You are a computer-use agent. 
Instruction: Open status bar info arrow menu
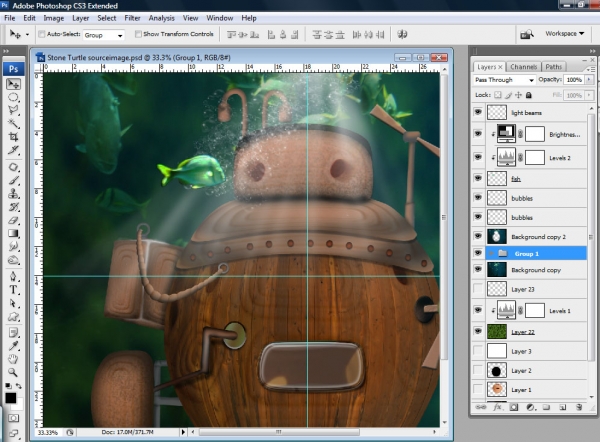pyautogui.click(x=183, y=432)
